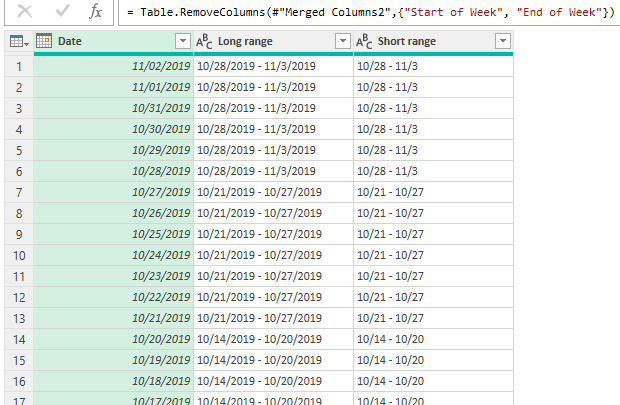Select row number 3
This screenshot has width=620, height=405.
[19, 108]
